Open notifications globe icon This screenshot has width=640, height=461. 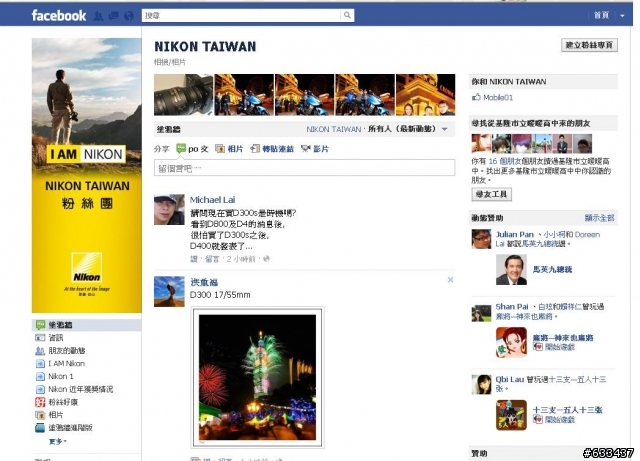pyautogui.click(x=129, y=16)
